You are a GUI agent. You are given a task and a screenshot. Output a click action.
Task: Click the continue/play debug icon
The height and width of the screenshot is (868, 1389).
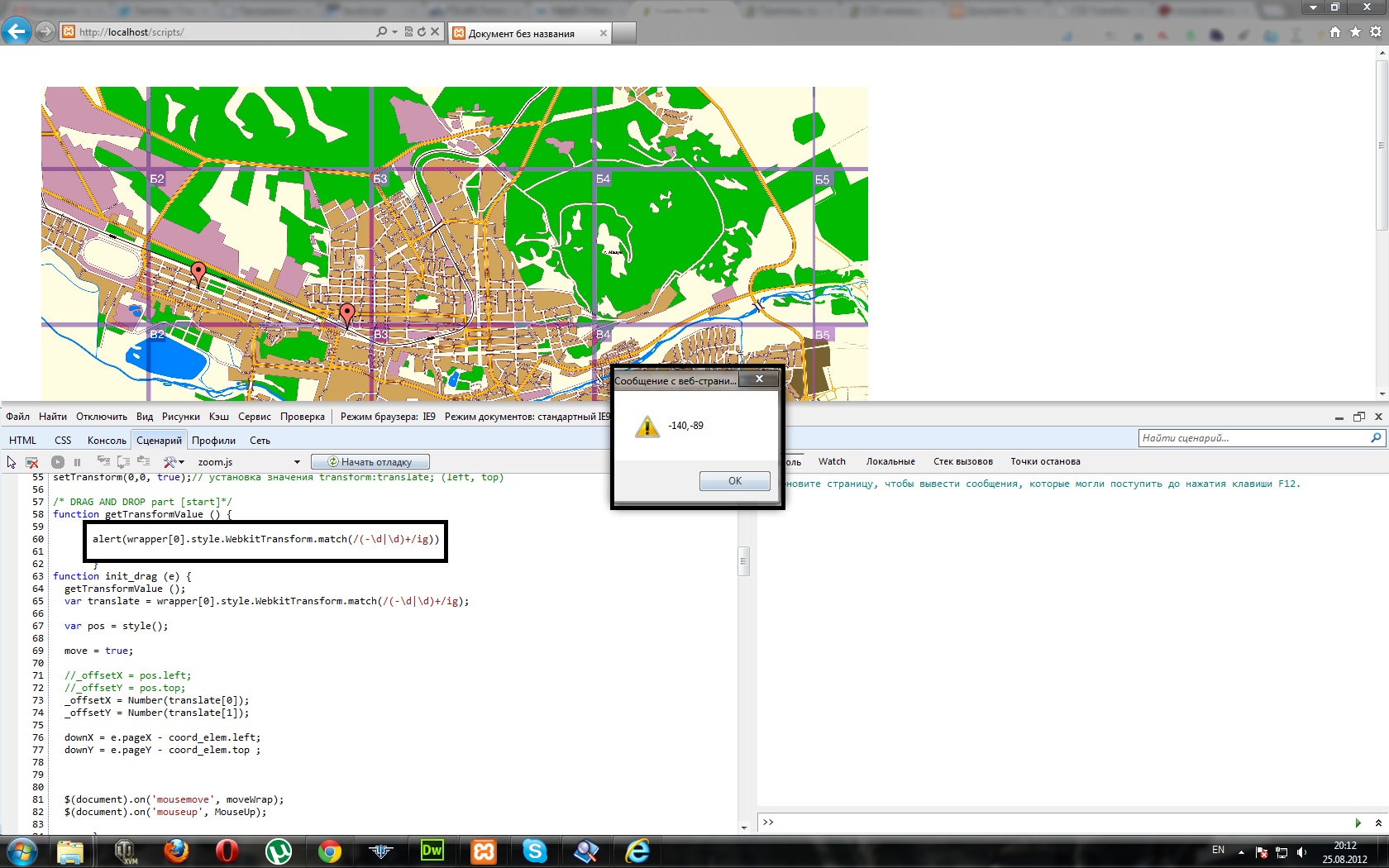57,462
